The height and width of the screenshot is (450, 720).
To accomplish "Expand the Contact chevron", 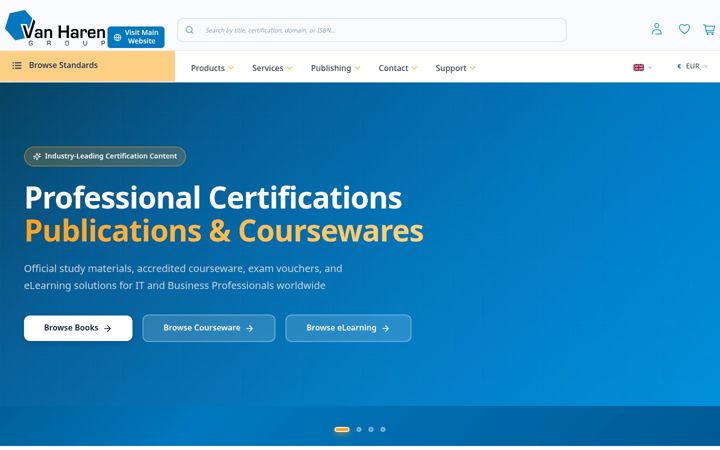I will click(x=414, y=68).
